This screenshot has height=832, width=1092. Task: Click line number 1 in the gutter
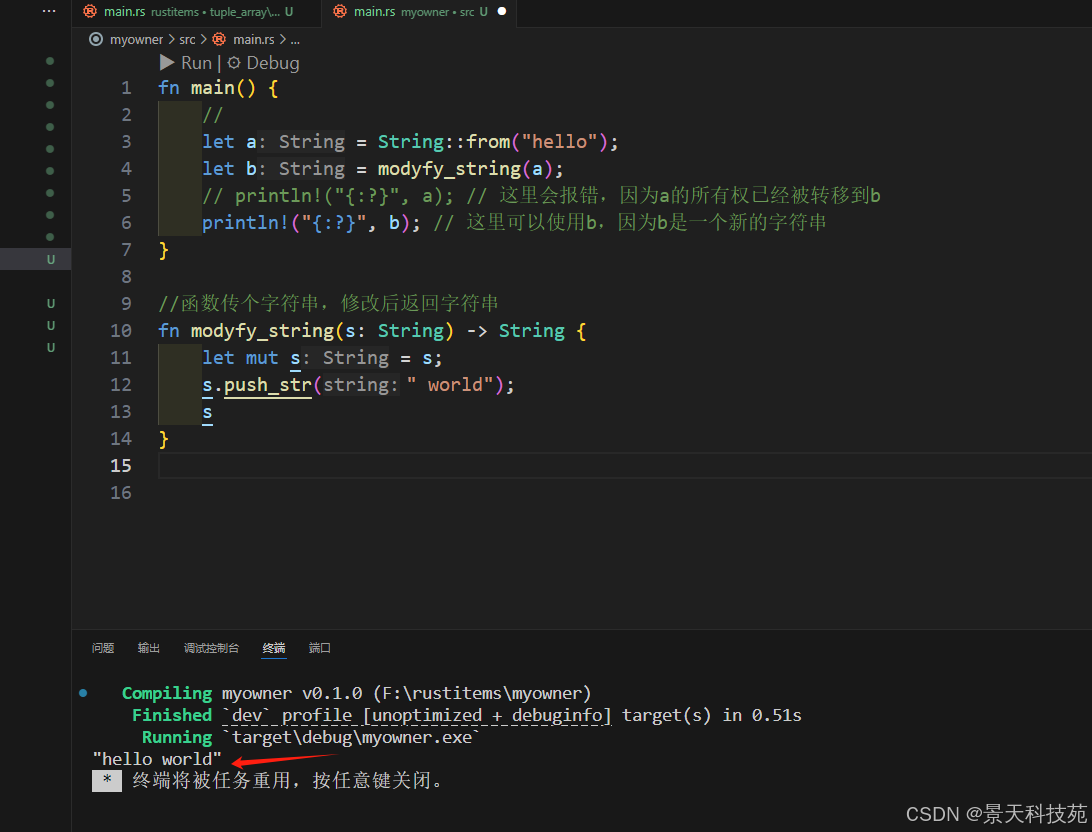pyautogui.click(x=126, y=88)
